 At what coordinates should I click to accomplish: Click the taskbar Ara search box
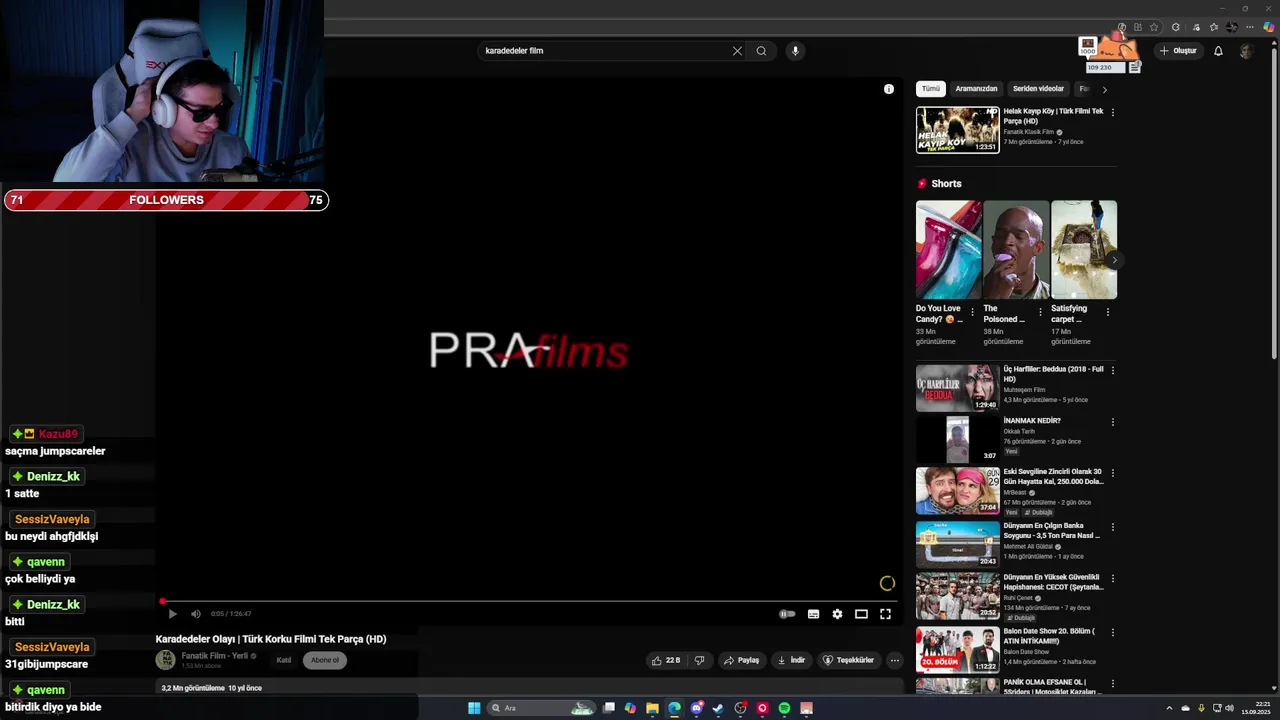point(542,708)
